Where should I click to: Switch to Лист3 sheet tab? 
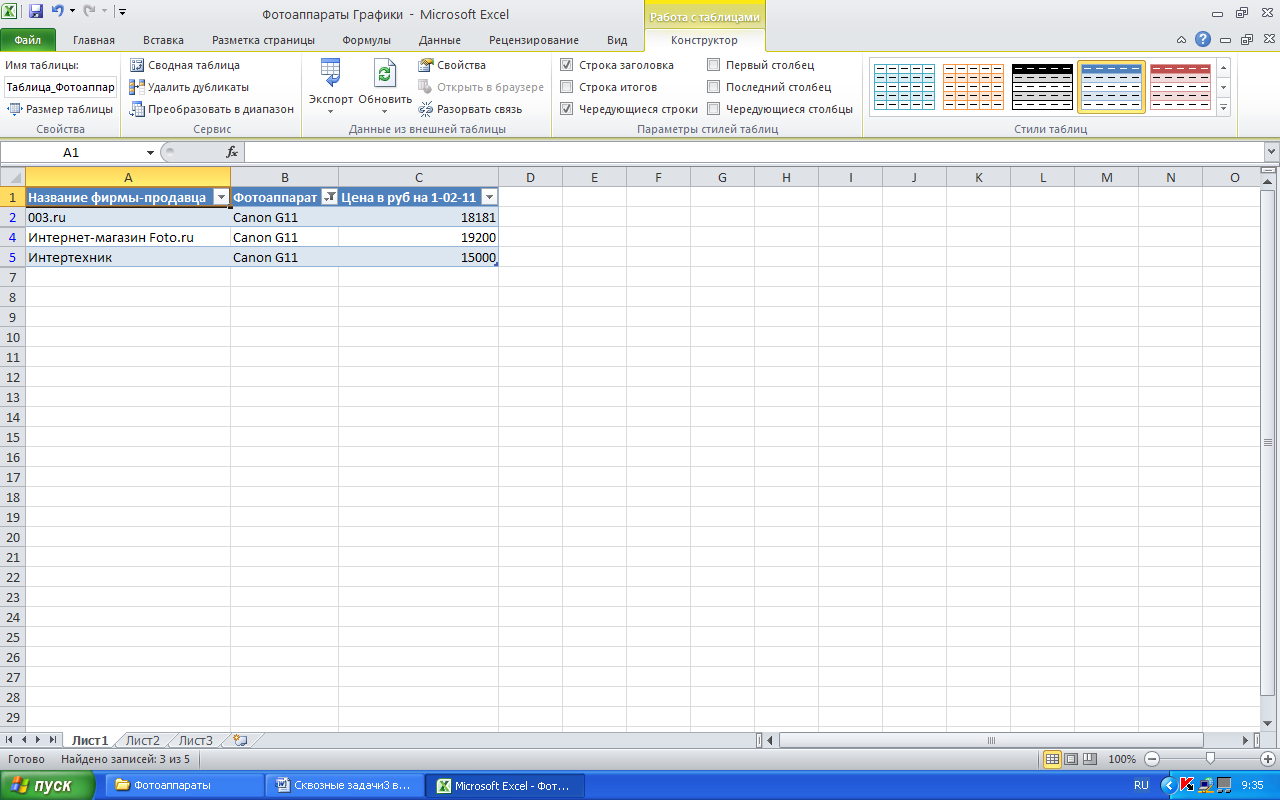tap(196, 741)
